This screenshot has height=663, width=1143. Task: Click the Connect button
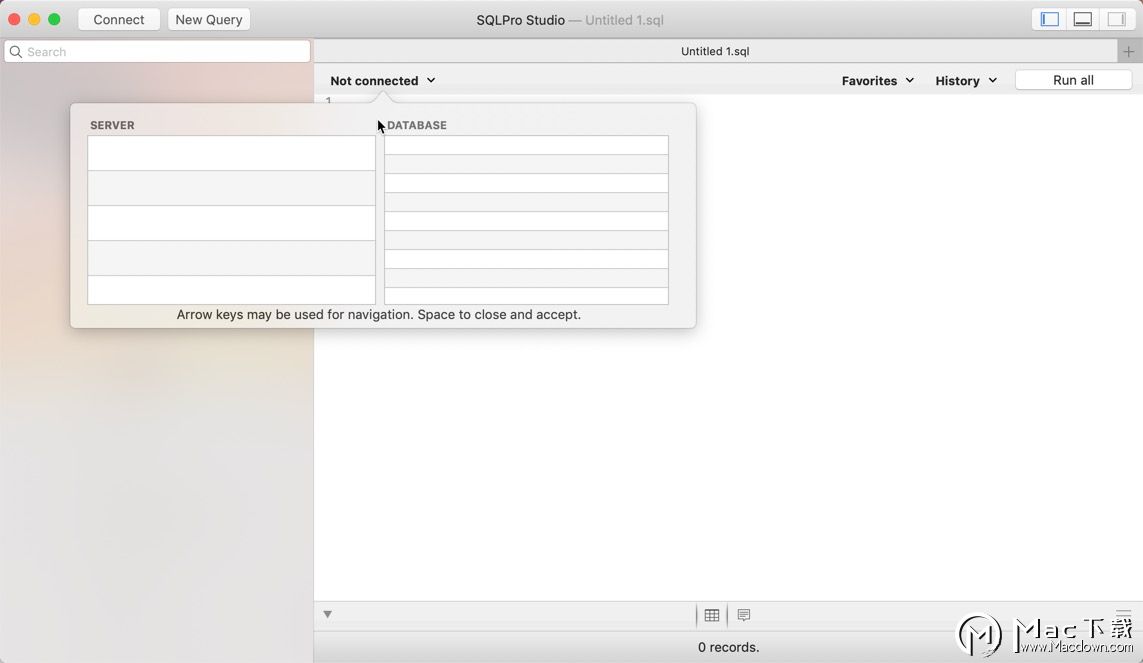coord(119,20)
